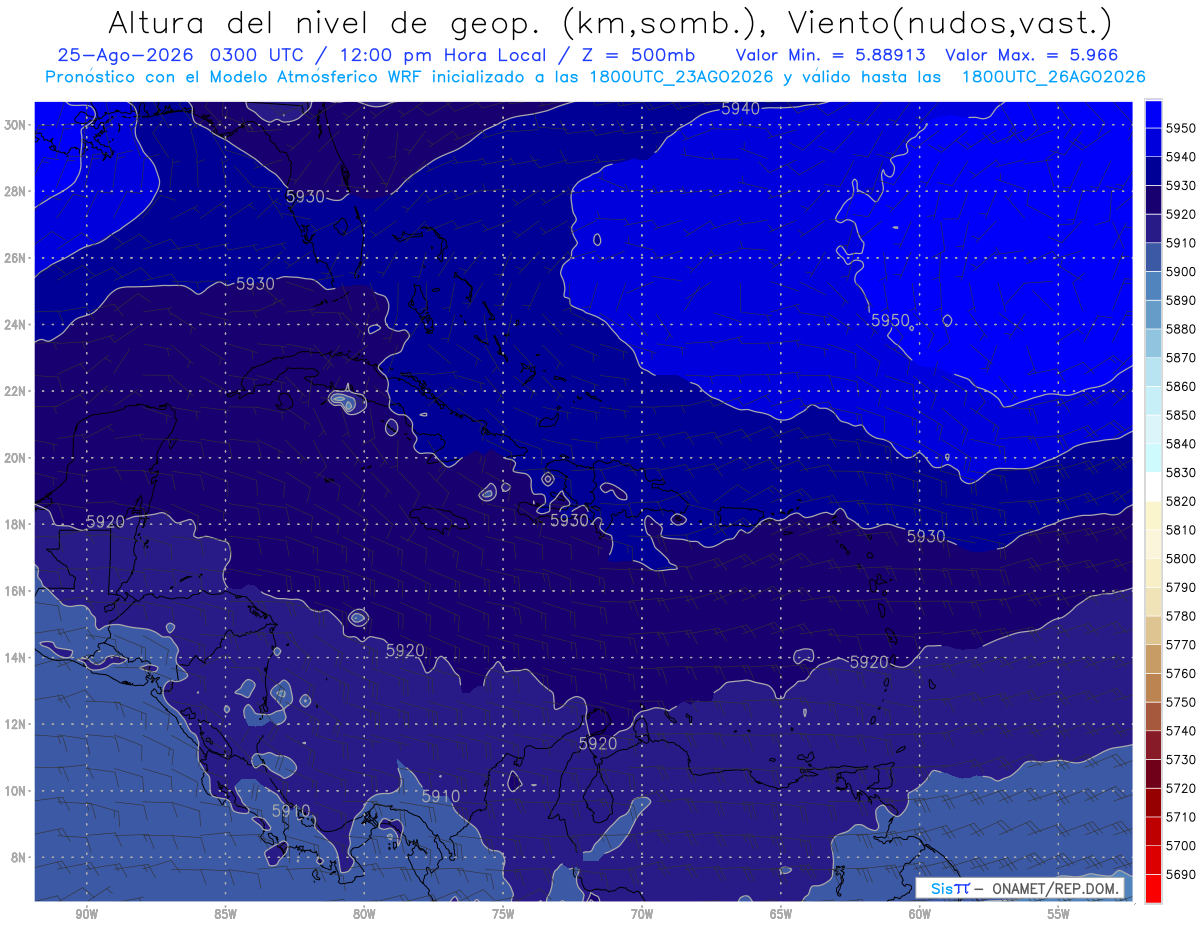
Task: Click the 5850 colorbar legend value
Action: coord(1180,415)
